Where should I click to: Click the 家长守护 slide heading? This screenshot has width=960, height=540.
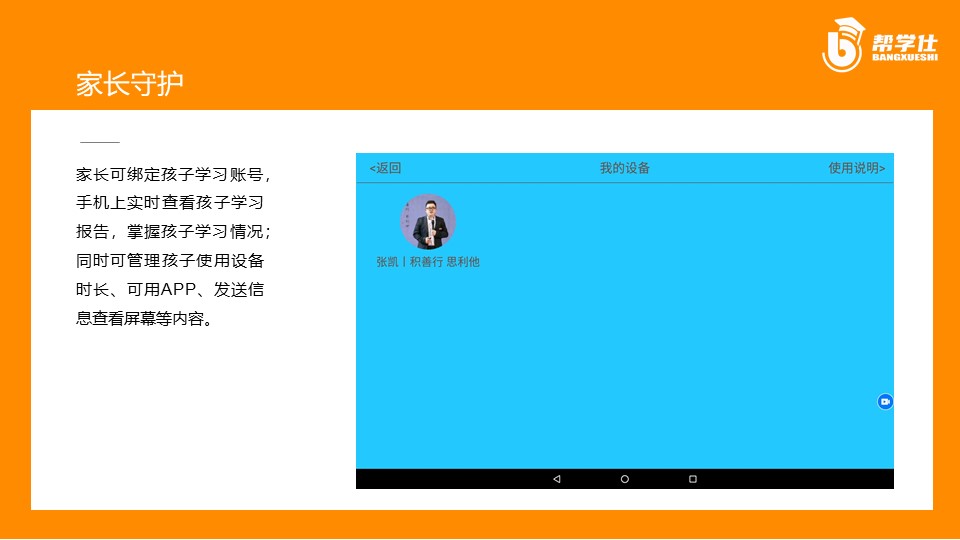[129, 83]
